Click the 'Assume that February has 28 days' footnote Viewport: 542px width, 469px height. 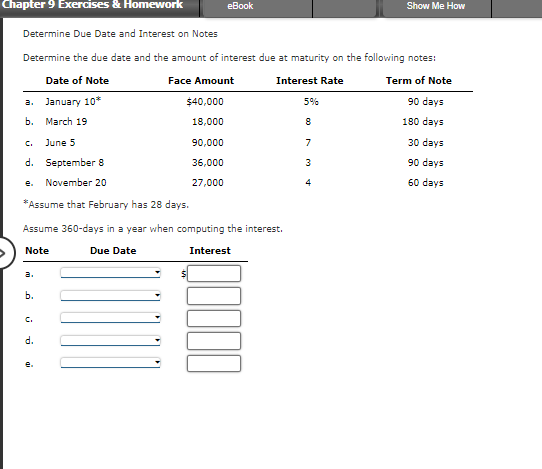106,205
